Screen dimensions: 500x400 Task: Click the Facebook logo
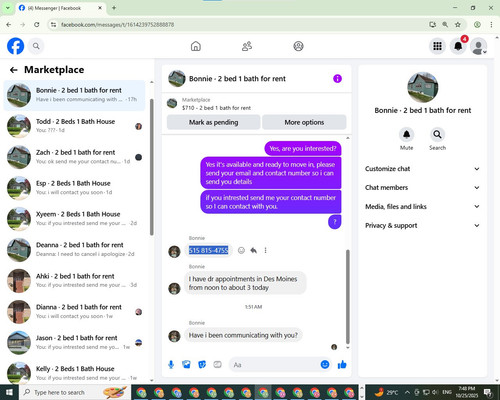tap(15, 46)
